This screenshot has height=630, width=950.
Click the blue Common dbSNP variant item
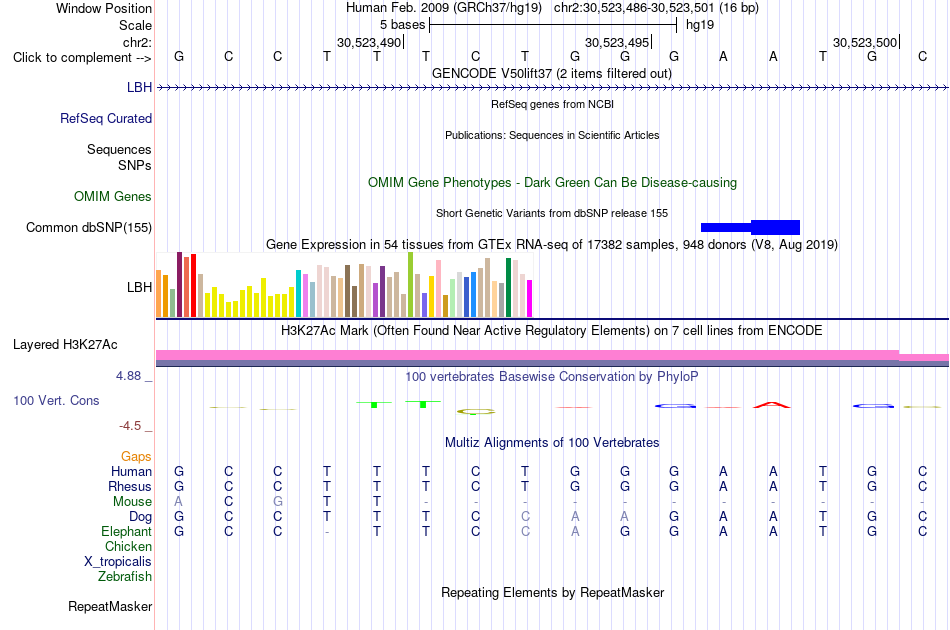tap(751, 227)
